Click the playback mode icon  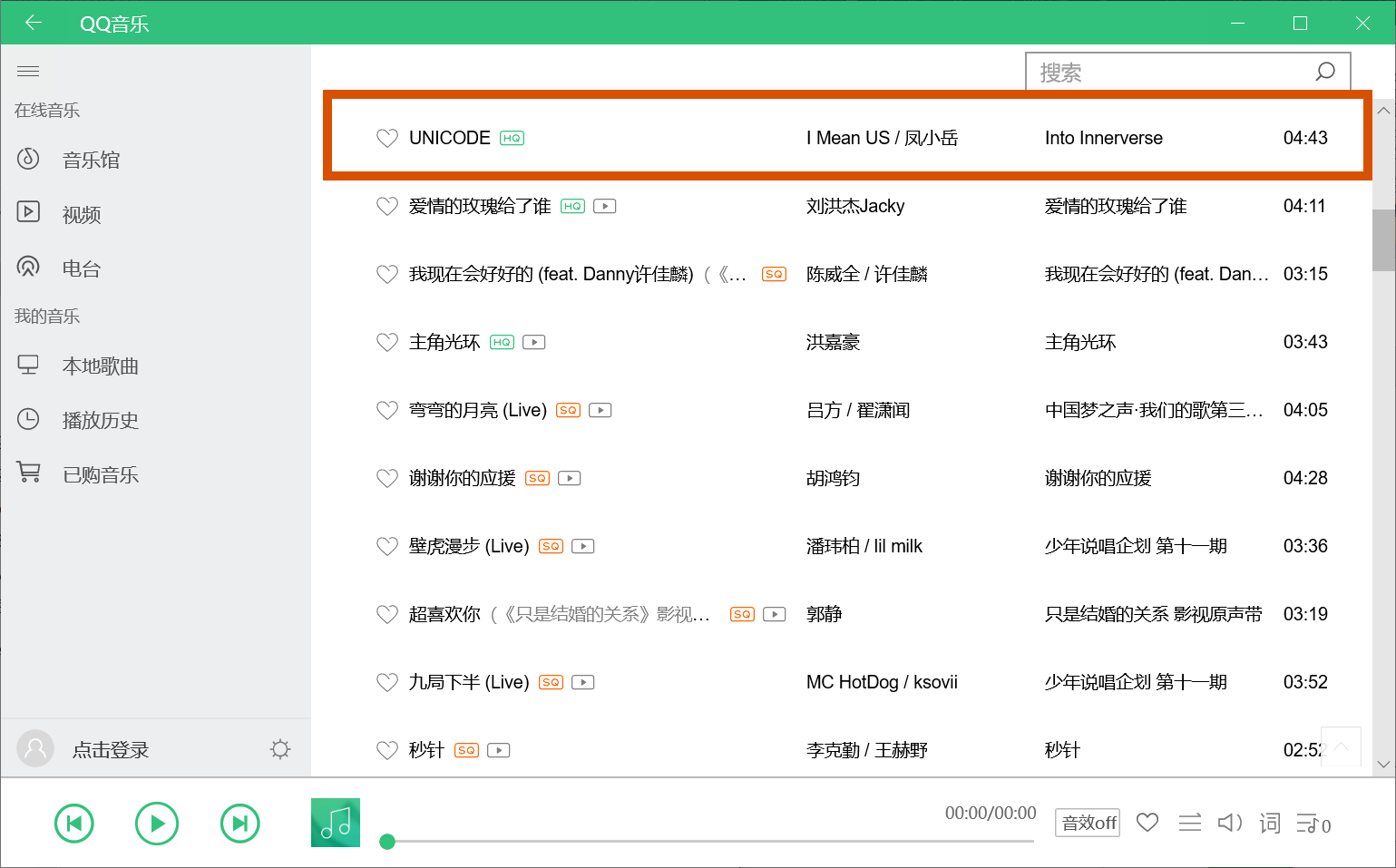click(1189, 824)
